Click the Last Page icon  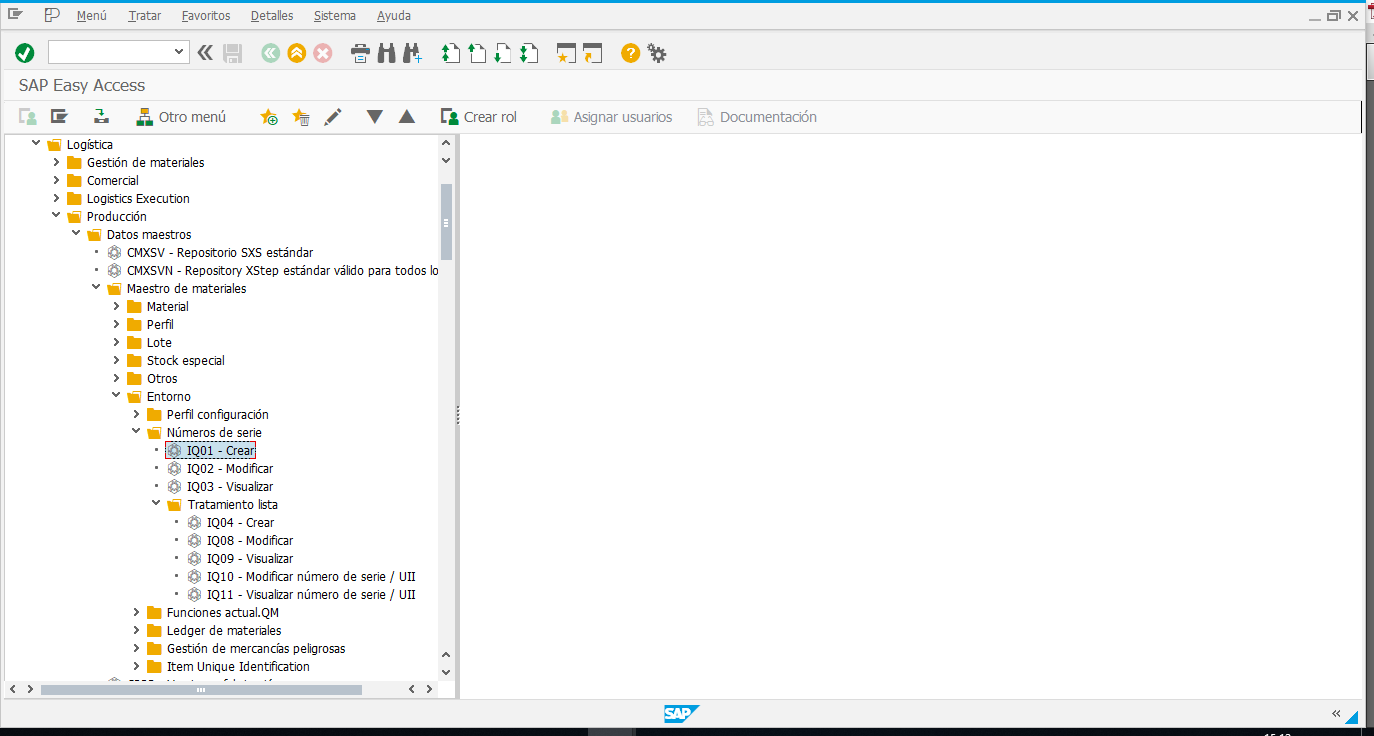pyautogui.click(x=529, y=53)
